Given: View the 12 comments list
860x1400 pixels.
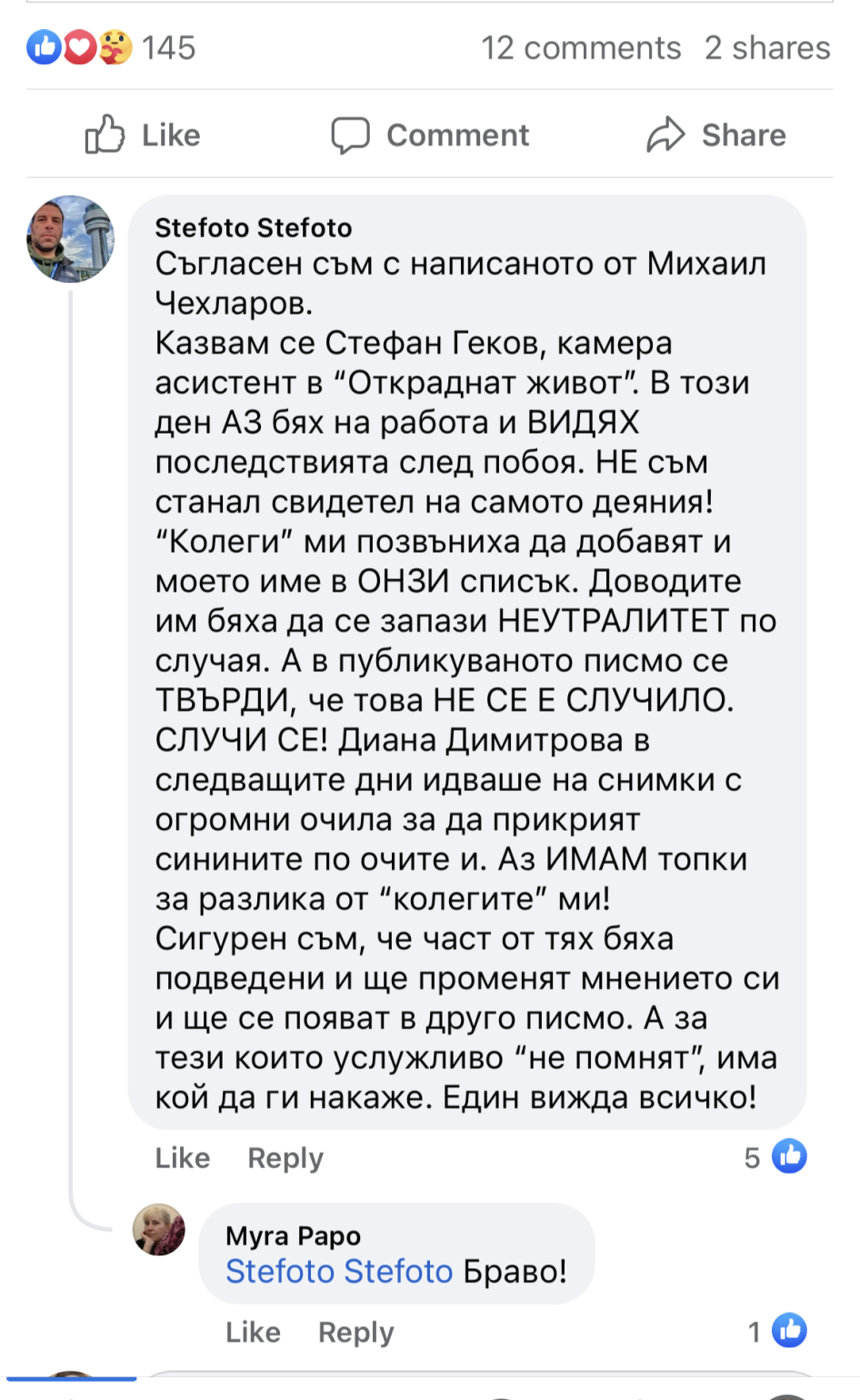Looking at the screenshot, I should click(581, 48).
